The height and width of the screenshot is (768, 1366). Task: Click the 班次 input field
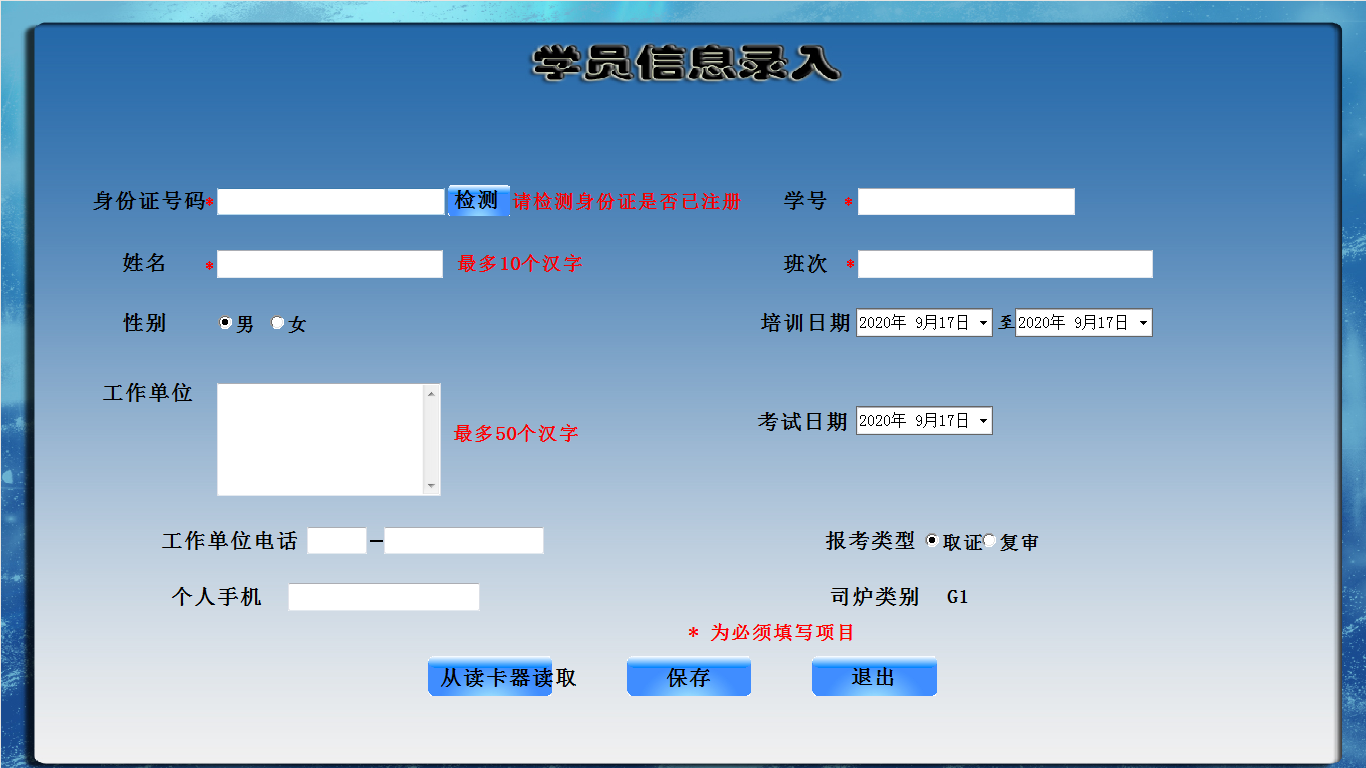(x=1005, y=264)
